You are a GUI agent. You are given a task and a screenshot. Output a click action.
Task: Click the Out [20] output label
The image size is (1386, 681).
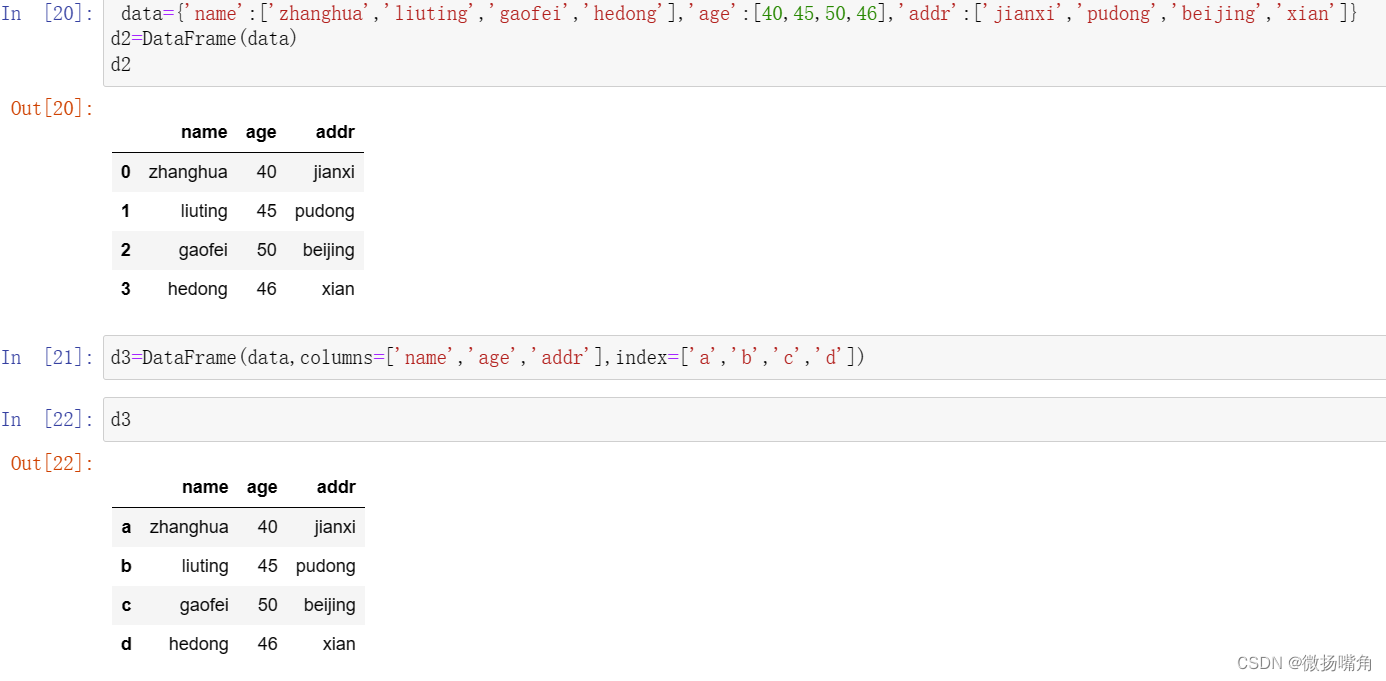click(51, 108)
